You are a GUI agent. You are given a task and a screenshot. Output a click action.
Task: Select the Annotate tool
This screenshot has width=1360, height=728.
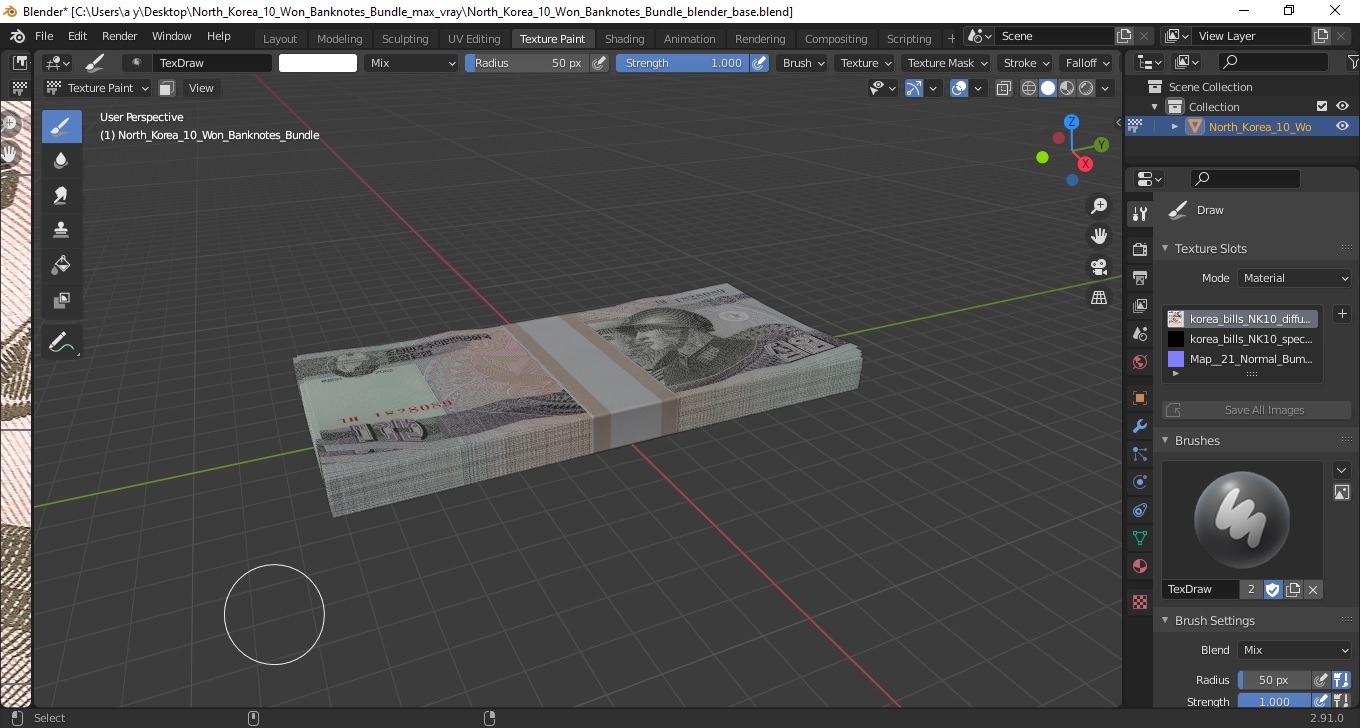[61, 342]
